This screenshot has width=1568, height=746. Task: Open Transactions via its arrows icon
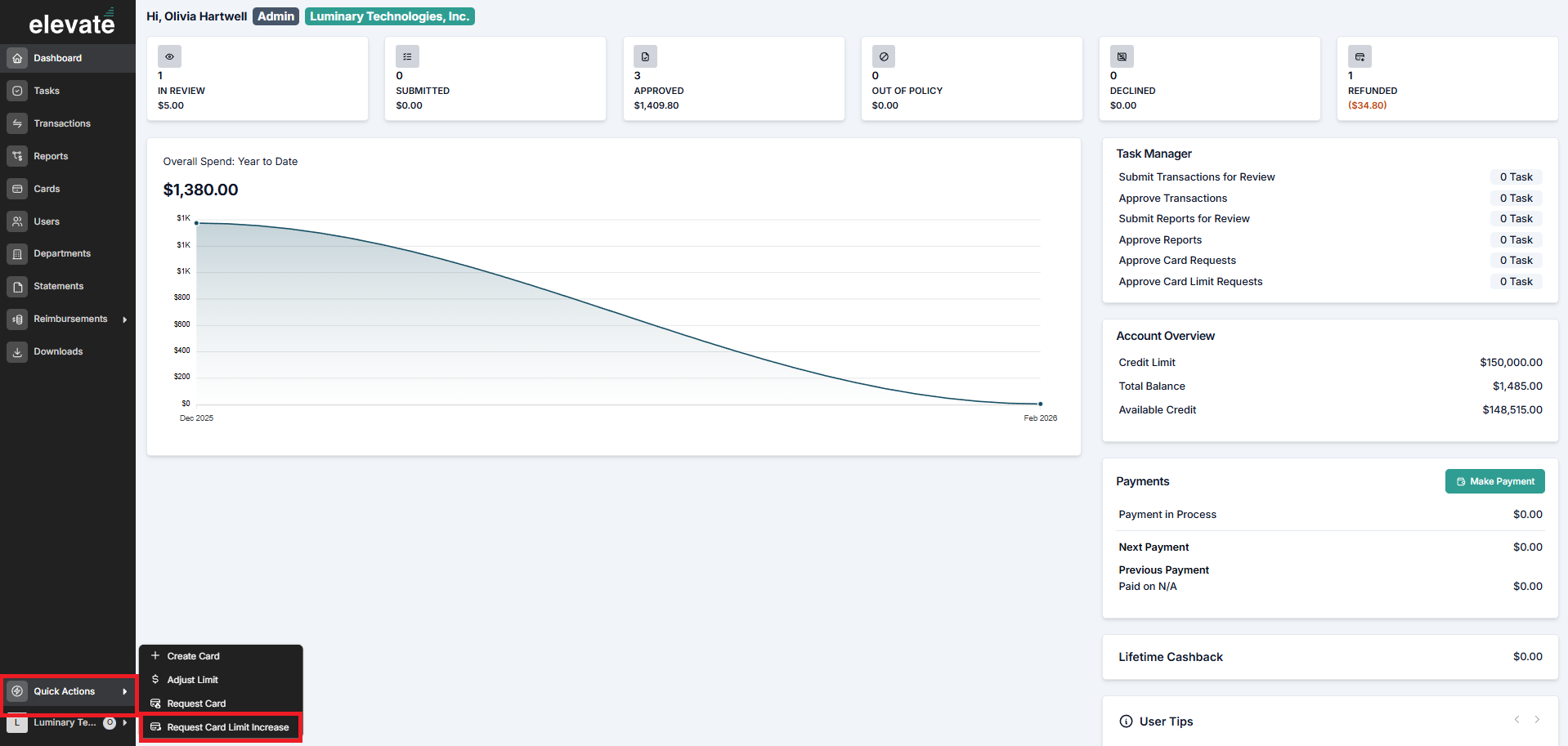tap(17, 123)
